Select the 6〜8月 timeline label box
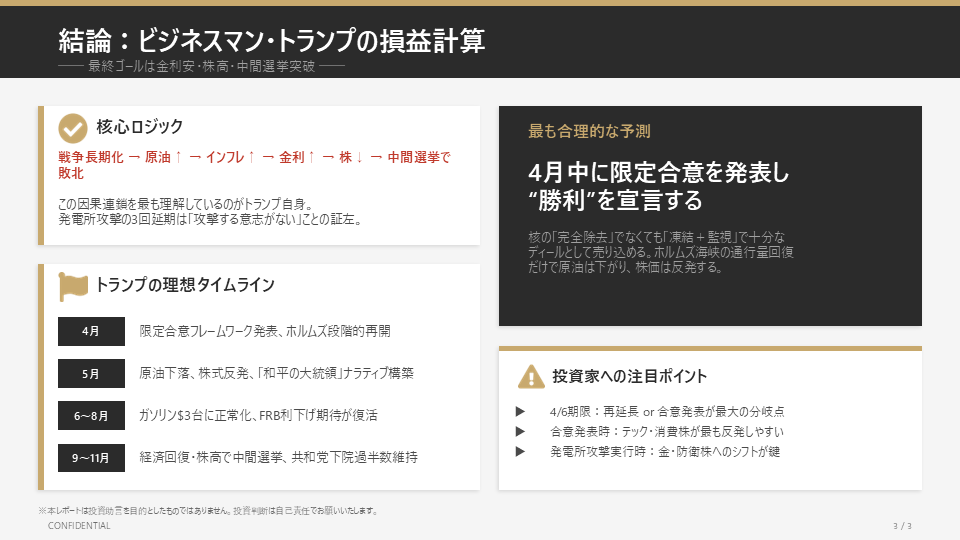Screen dimensions: 960x540 tap(91, 415)
